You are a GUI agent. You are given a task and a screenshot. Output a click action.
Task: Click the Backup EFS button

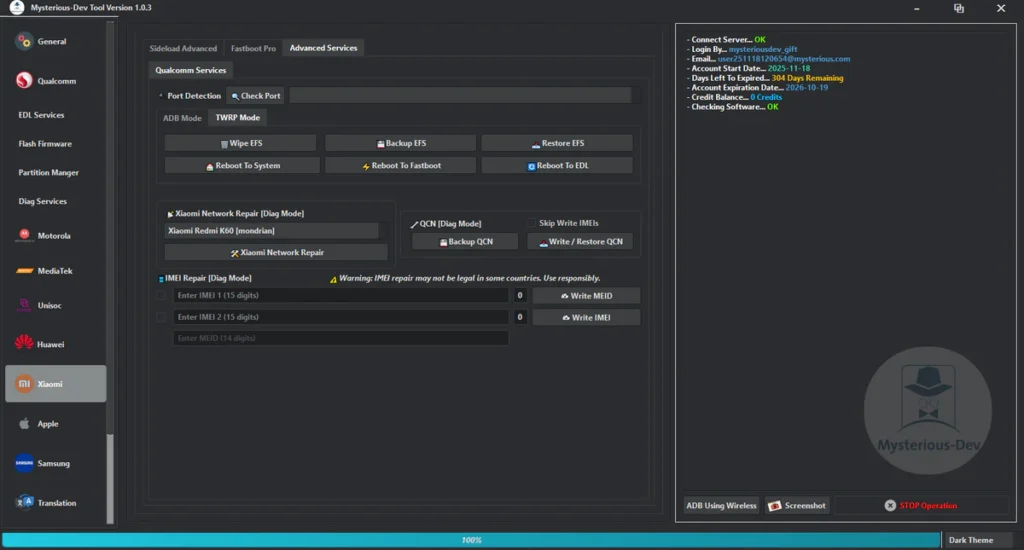point(400,143)
